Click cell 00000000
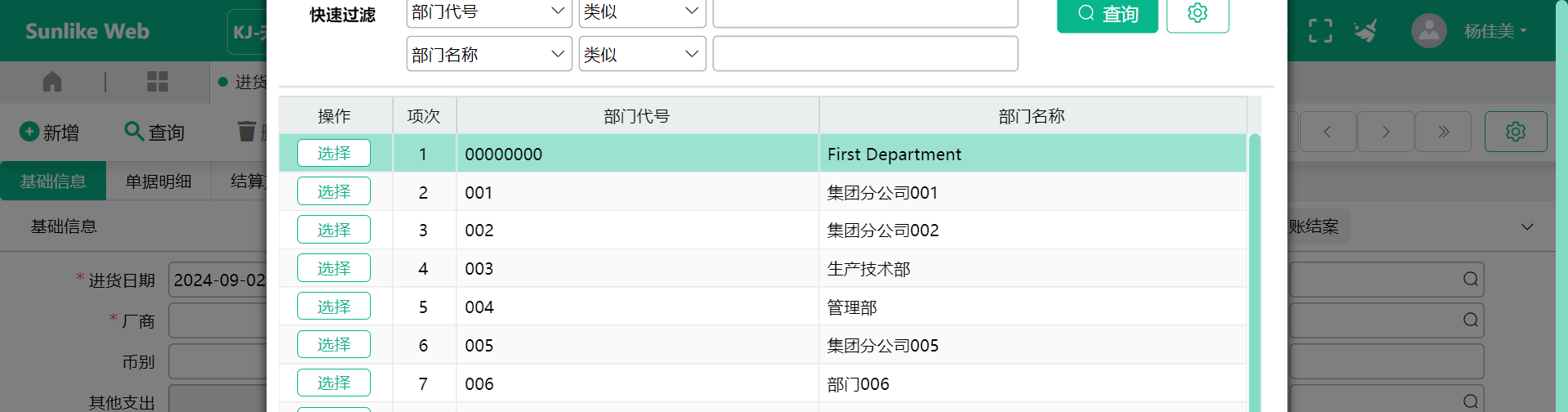This screenshot has width=1568, height=412. pyautogui.click(x=638, y=154)
